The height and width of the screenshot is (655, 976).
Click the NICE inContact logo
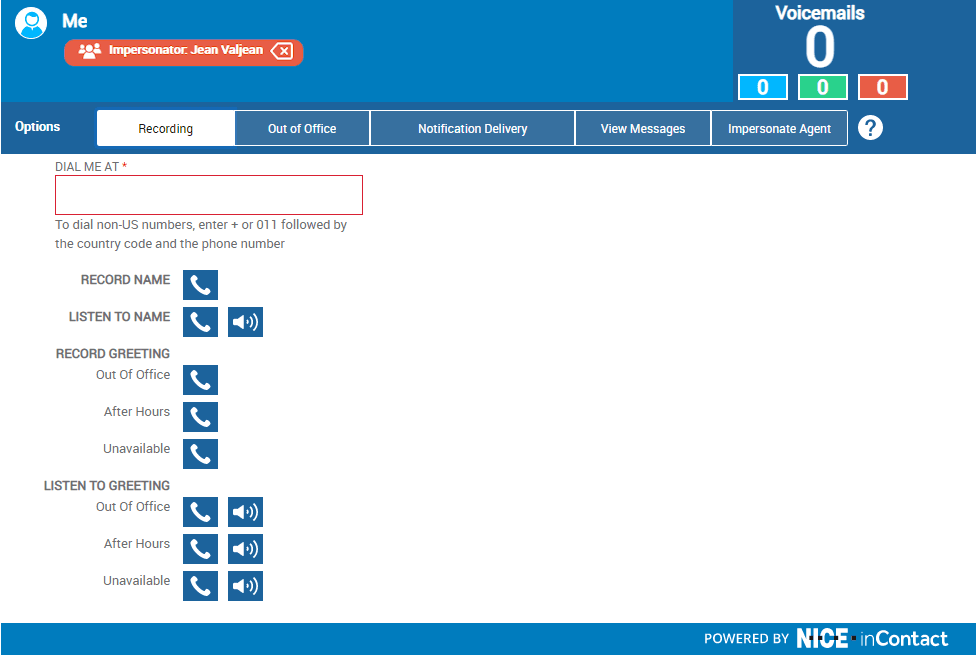[x=872, y=638]
